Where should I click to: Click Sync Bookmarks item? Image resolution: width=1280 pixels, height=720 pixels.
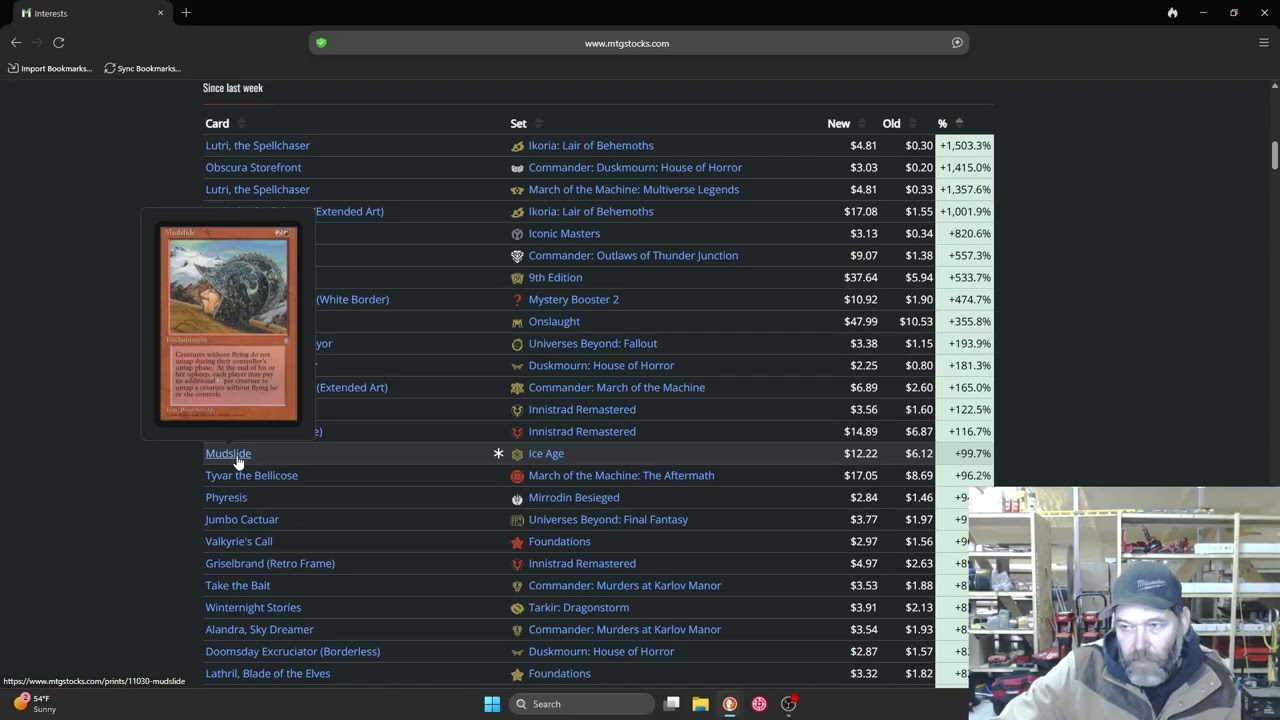pyautogui.click(x=142, y=68)
